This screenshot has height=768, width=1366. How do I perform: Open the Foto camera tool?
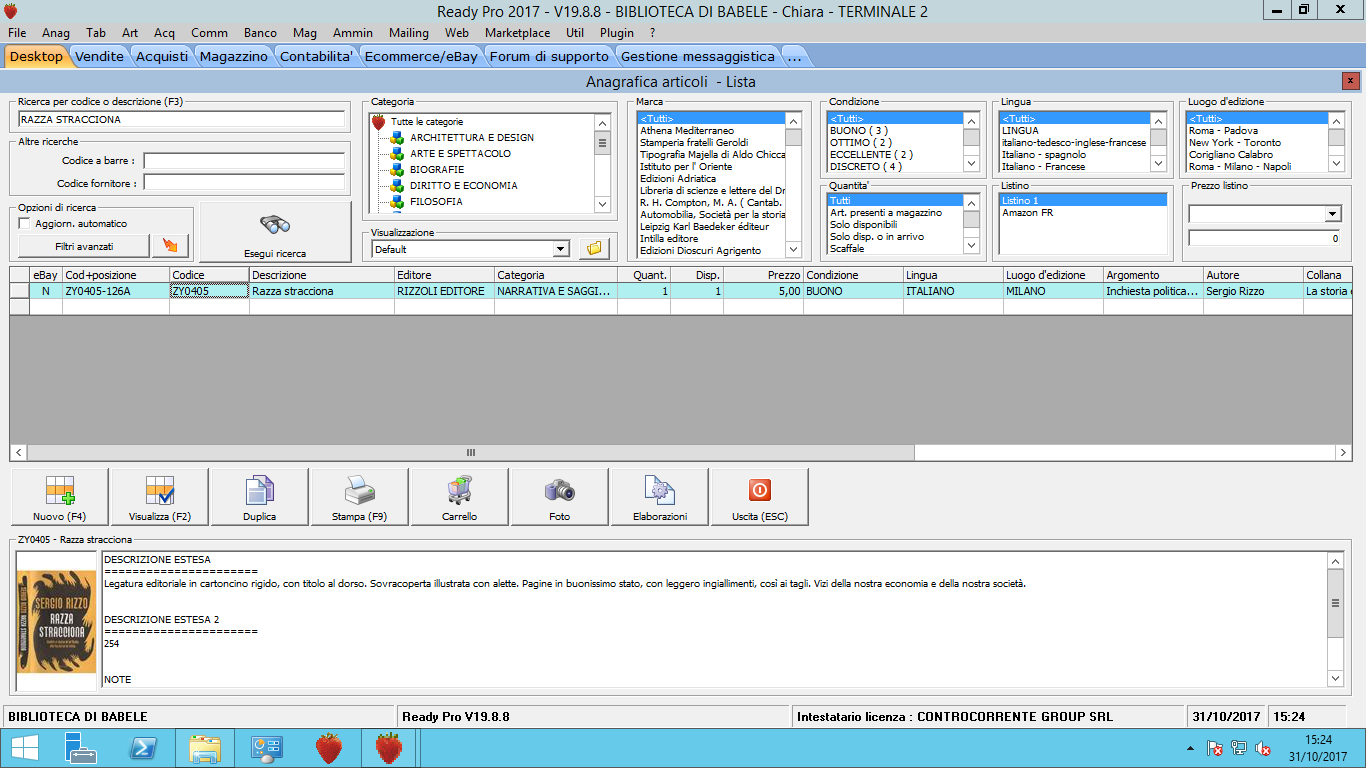point(560,497)
